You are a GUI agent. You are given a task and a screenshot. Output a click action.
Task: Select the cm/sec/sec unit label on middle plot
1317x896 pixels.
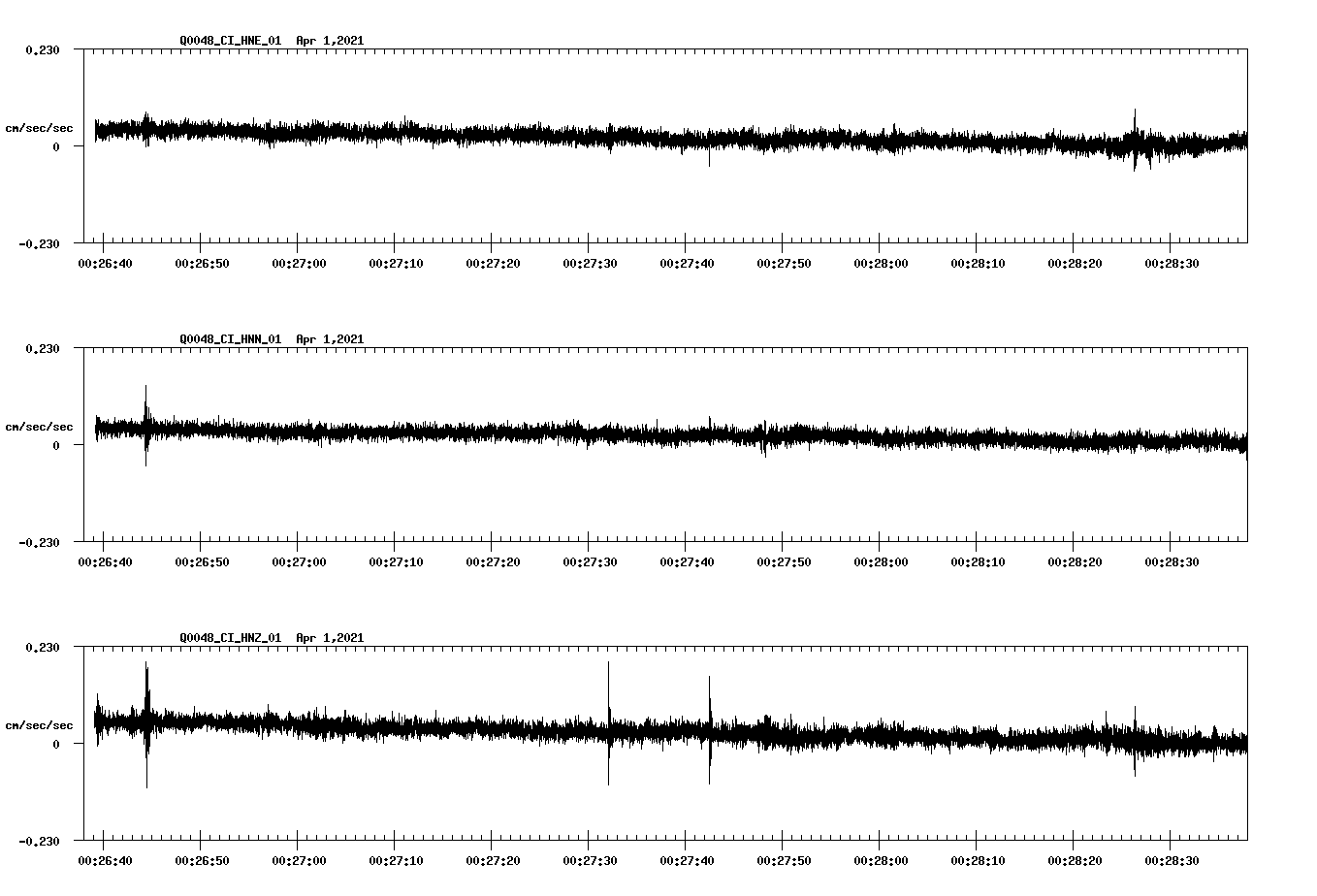tap(37, 425)
